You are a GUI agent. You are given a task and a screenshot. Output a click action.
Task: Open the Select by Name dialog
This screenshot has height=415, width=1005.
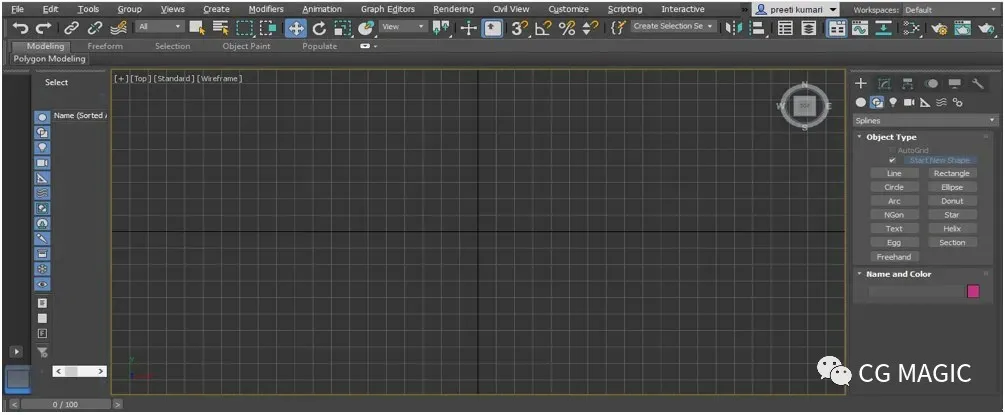pyautogui.click(x=220, y=28)
